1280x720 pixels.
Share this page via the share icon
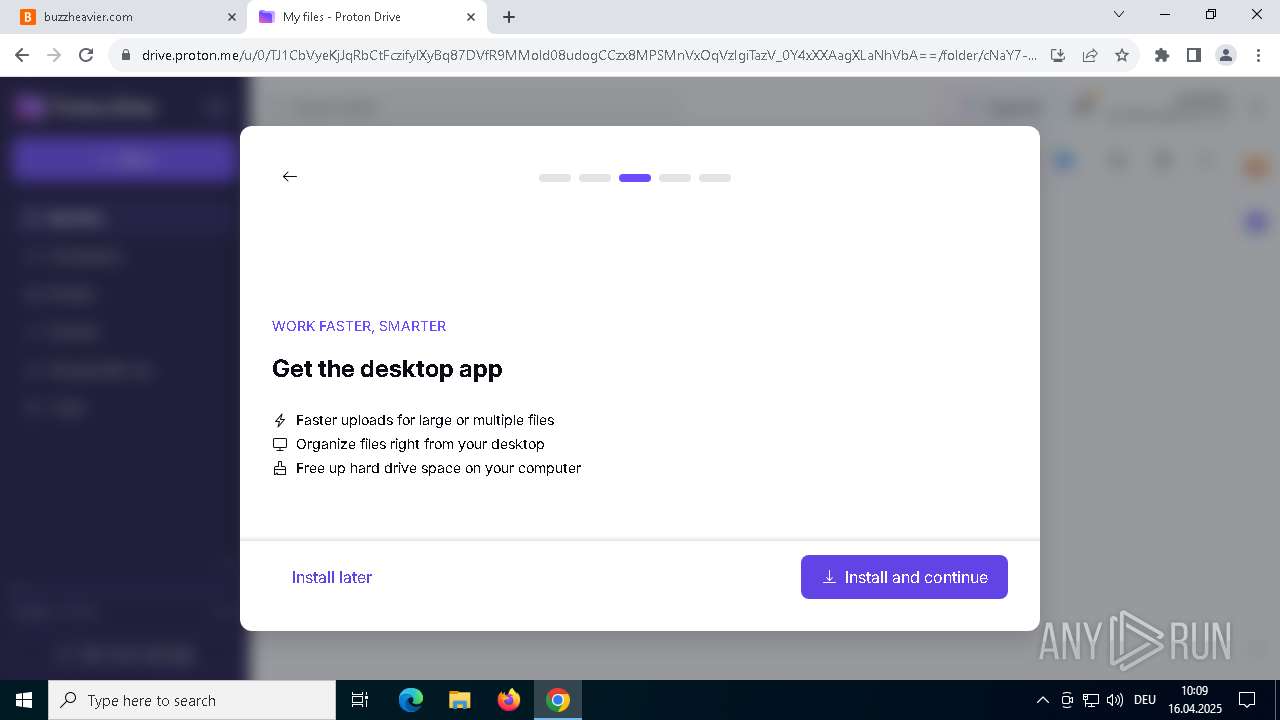[1090, 55]
